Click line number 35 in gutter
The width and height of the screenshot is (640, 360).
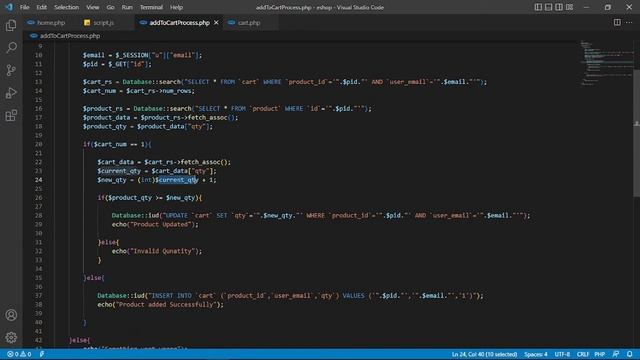(x=38, y=278)
